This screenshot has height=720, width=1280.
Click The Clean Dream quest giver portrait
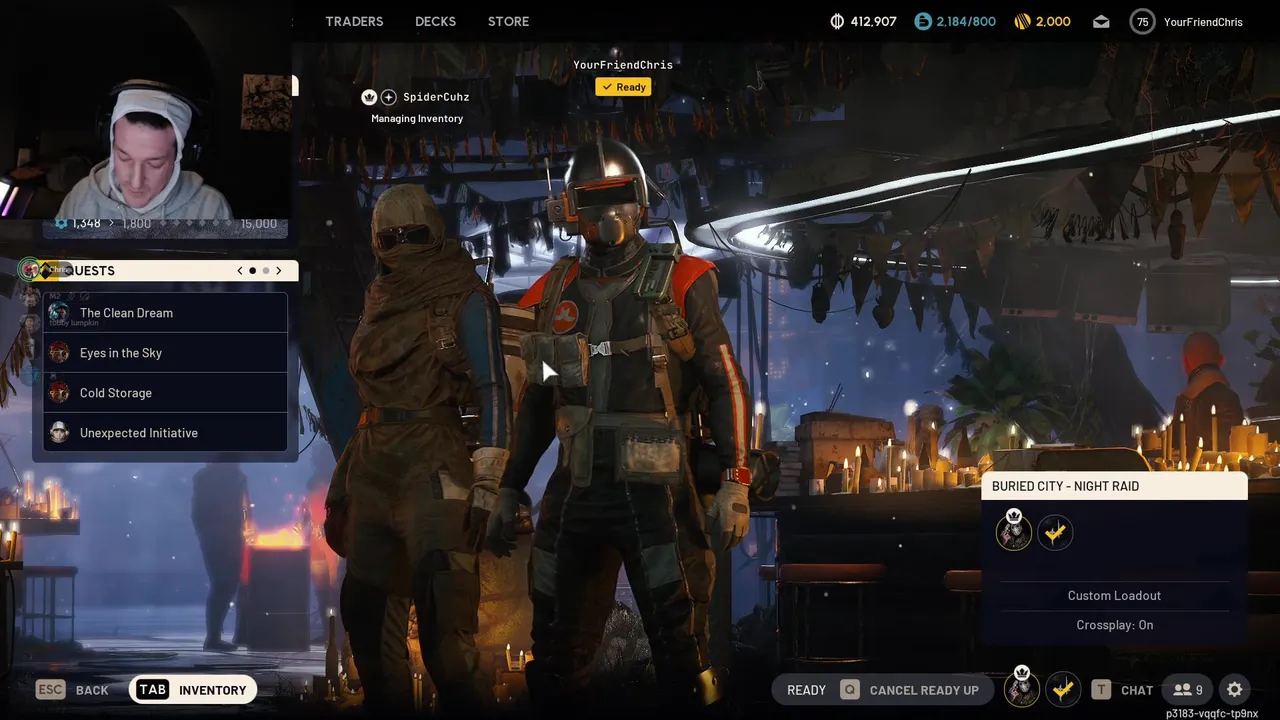pos(59,313)
